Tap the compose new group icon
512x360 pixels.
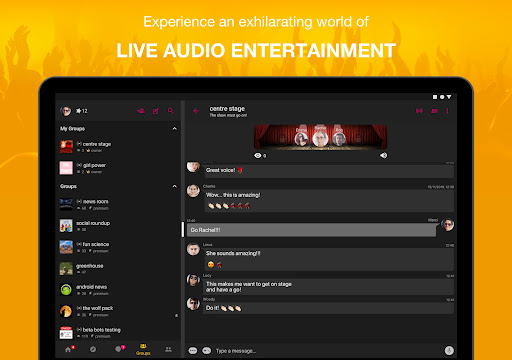pos(156,111)
